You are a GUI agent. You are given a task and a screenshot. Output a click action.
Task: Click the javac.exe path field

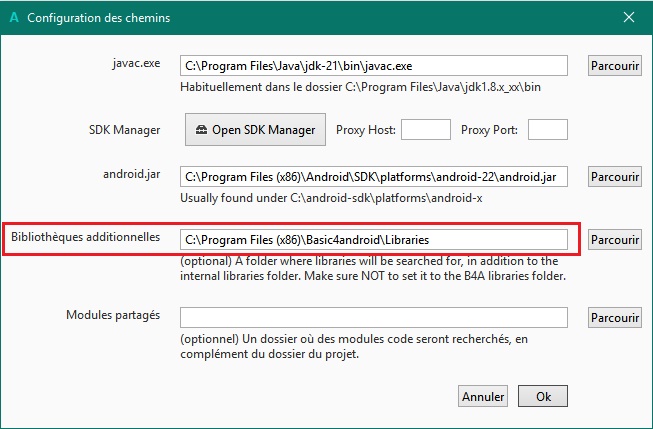[374, 66]
